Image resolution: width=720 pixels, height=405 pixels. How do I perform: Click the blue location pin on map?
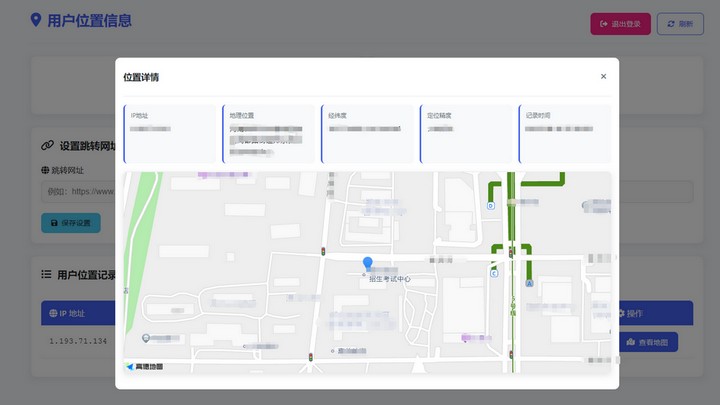367,263
